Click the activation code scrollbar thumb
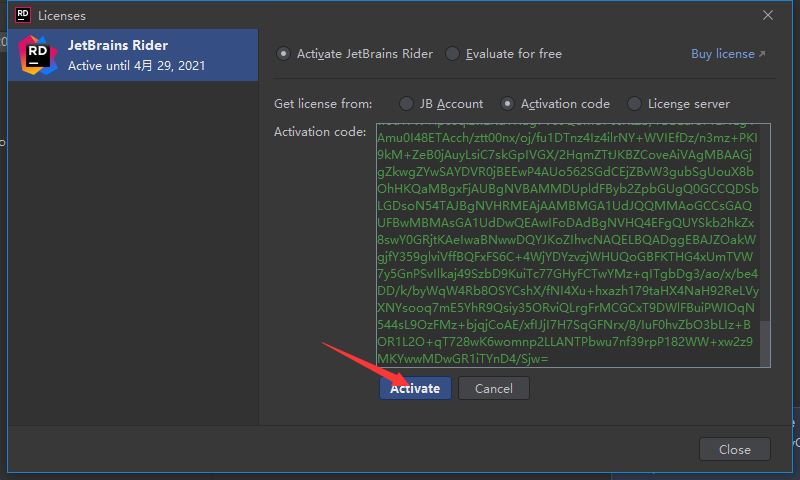 [765, 344]
